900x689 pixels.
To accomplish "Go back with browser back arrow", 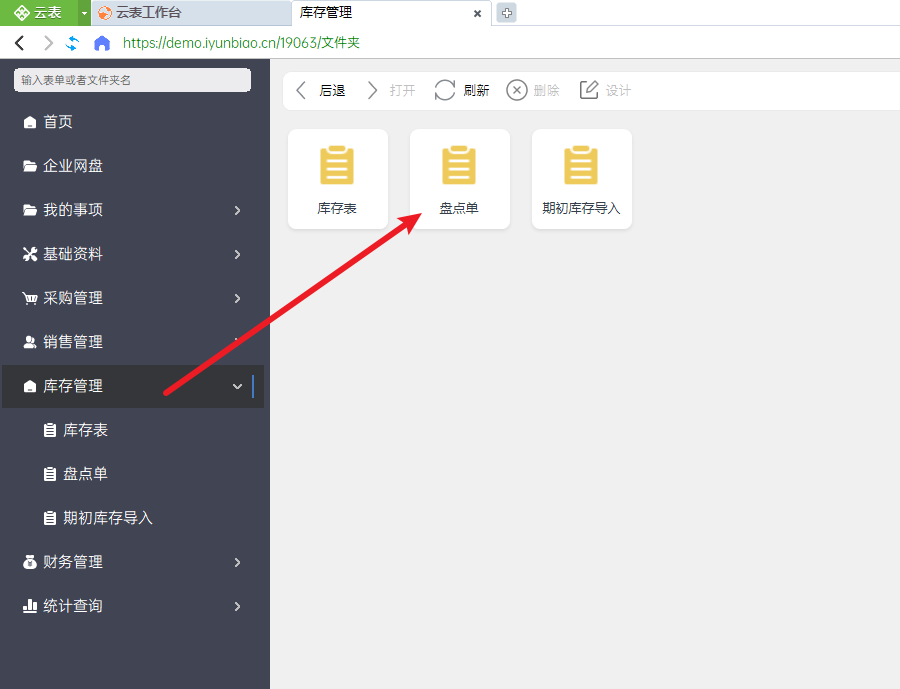I will [20, 42].
